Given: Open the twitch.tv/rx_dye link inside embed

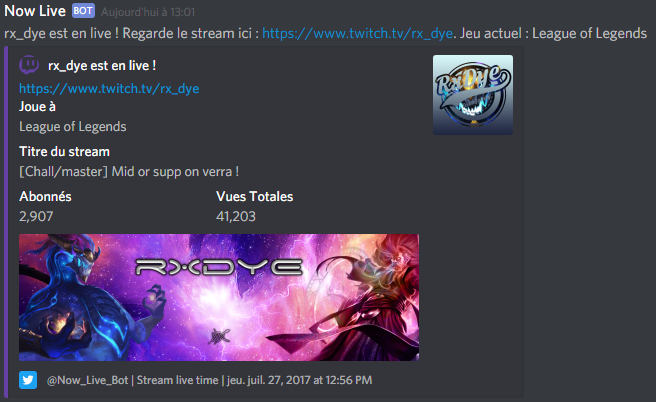Looking at the screenshot, I should click(x=109, y=89).
